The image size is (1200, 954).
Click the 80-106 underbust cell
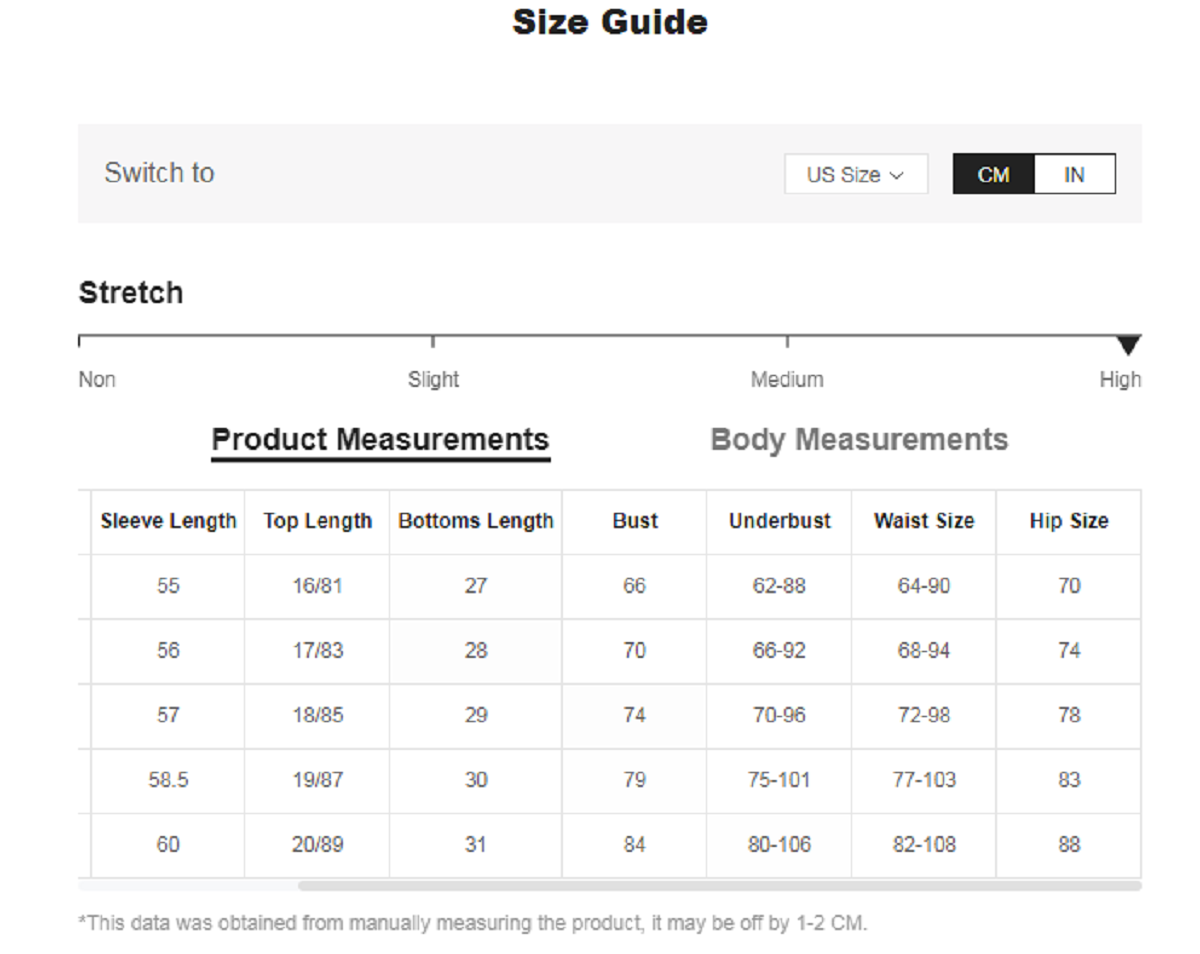(x=779, y=845)
